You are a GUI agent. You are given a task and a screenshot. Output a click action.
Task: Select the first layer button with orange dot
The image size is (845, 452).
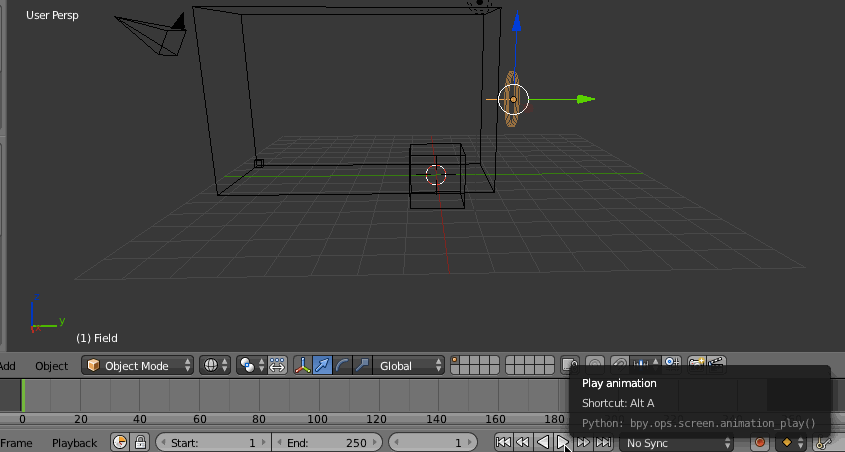pos(455,361)
